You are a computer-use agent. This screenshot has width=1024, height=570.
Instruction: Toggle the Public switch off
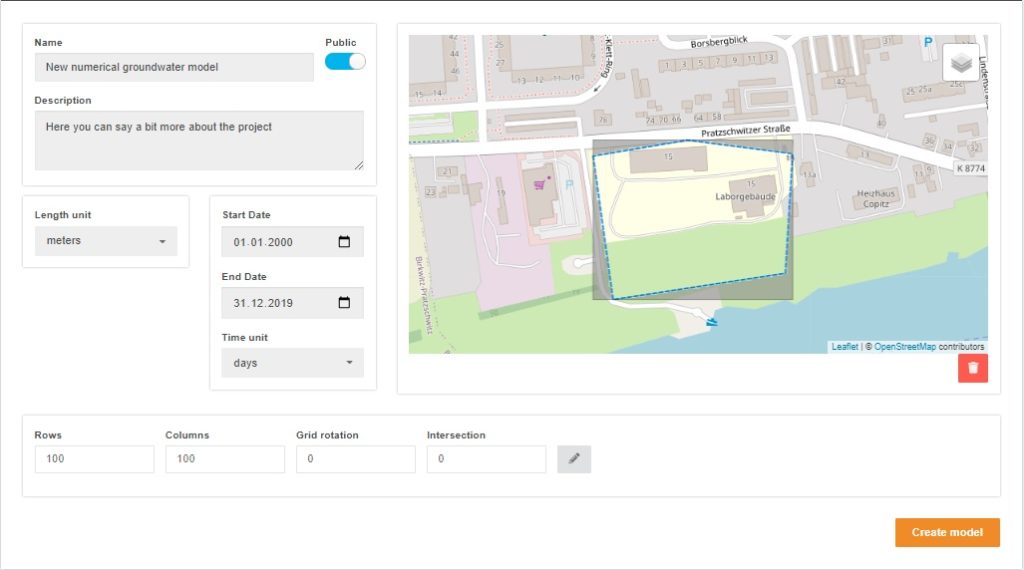(x=345, y=61)
